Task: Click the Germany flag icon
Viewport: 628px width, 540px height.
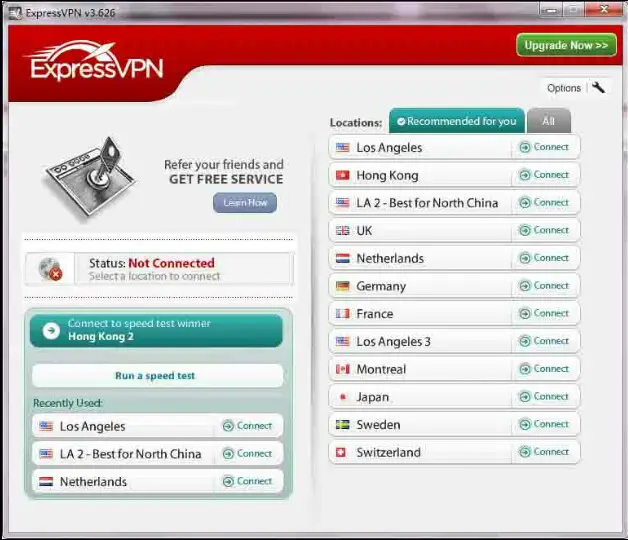Action: click(342, 286)
